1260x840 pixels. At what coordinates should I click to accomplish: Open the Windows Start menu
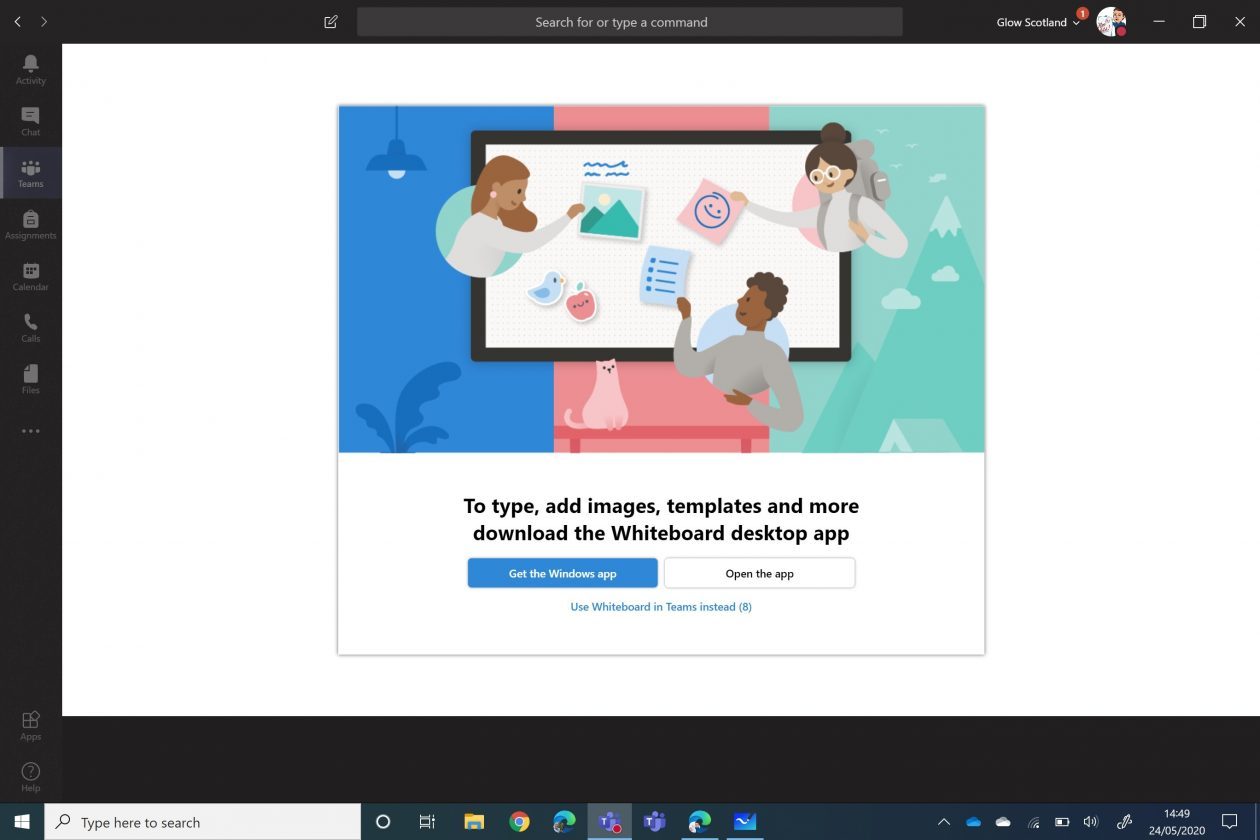[21, 822]
